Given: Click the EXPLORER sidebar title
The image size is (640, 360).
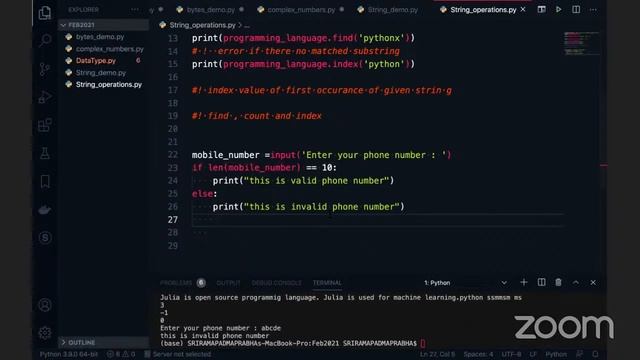Looking at the screenshot, I should (x=83, y=9).
